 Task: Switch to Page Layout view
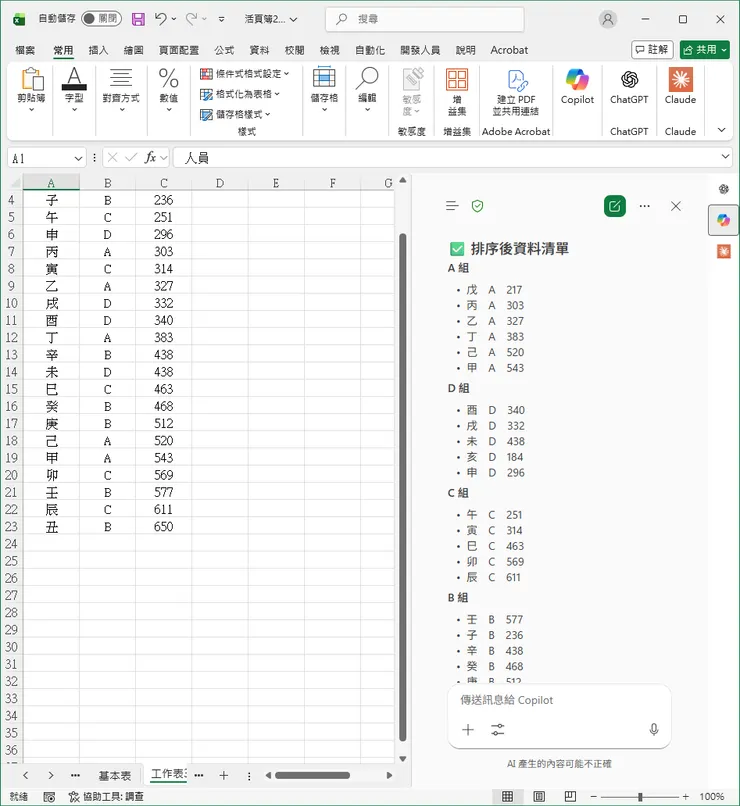(539, 797)
